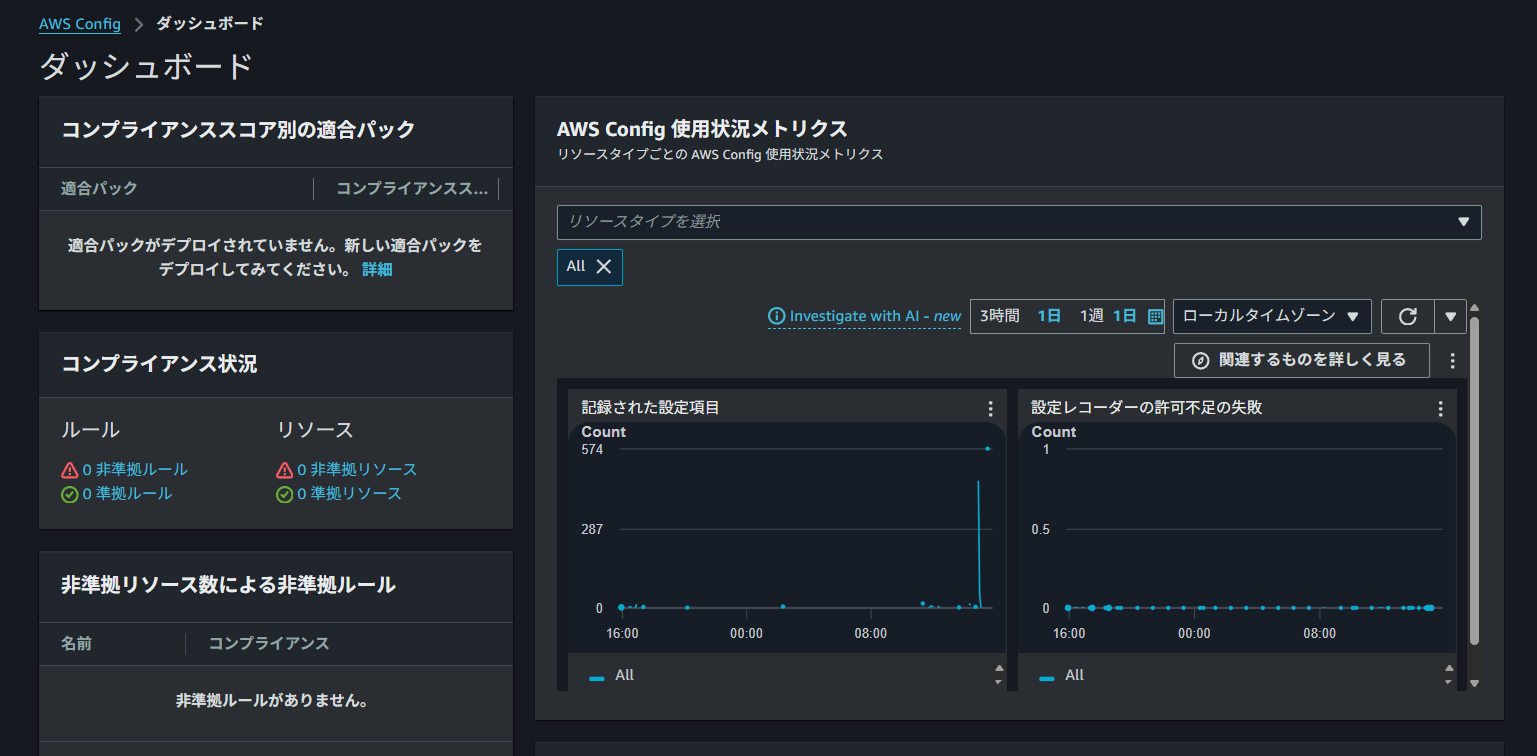This screenshot has height=756, width=1537.
Task: Open the Investigate with AI link
Action: click(864, 316)
